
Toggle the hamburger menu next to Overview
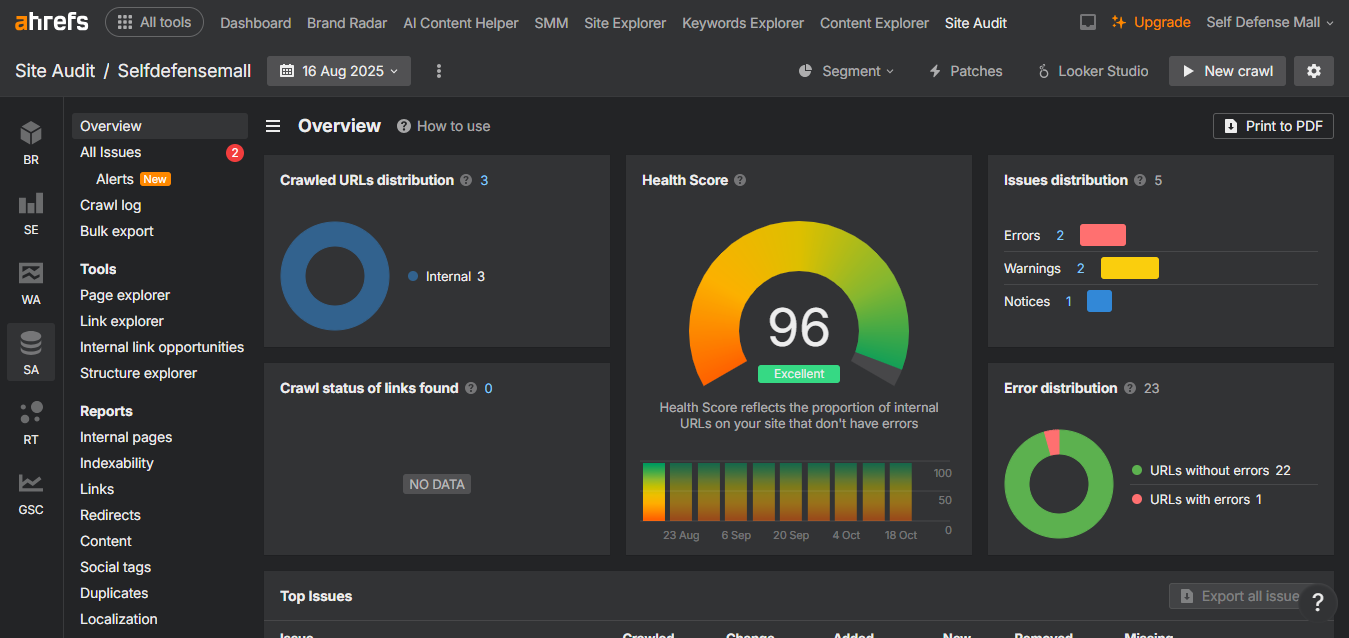tap(272, 126)
